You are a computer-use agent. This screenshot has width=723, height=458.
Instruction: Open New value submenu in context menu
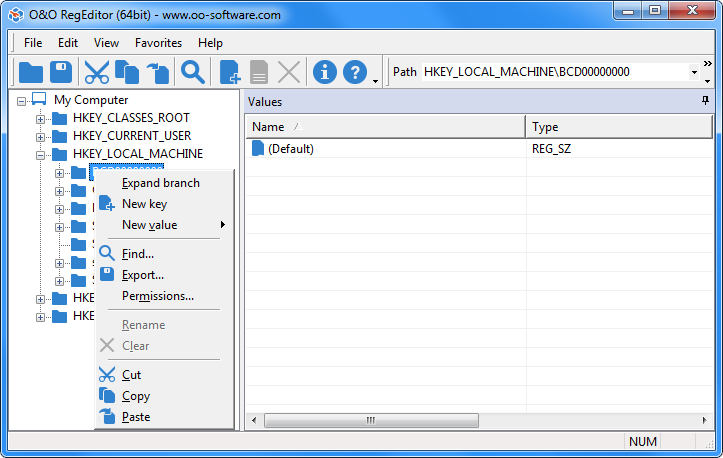[x=164, y=225]
